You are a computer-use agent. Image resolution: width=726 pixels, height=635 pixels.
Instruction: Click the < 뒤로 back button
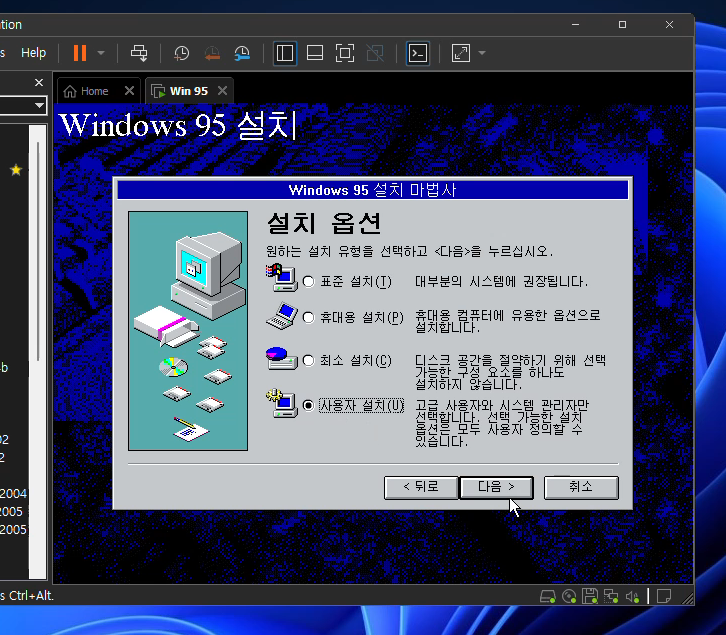421,487
